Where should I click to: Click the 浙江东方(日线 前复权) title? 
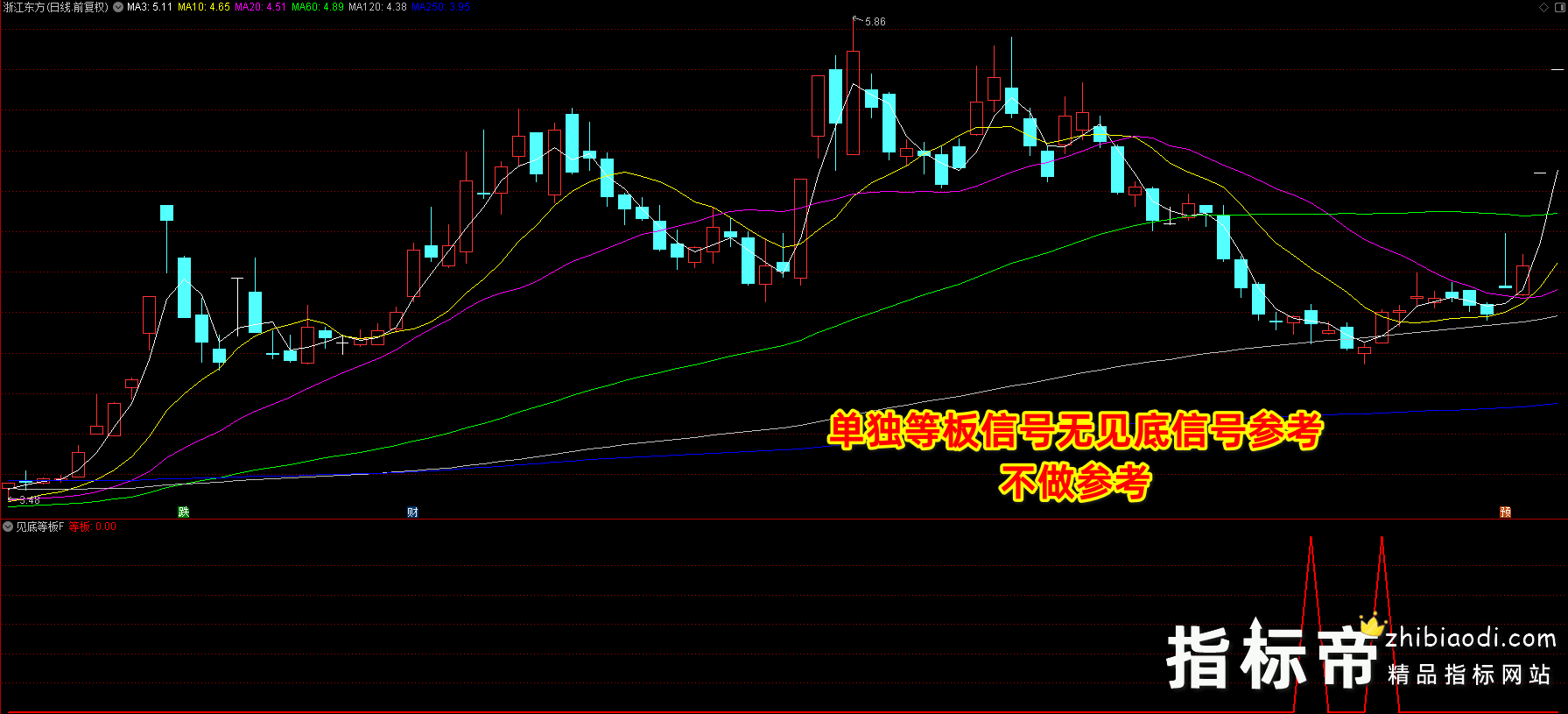tap(56, 7)
